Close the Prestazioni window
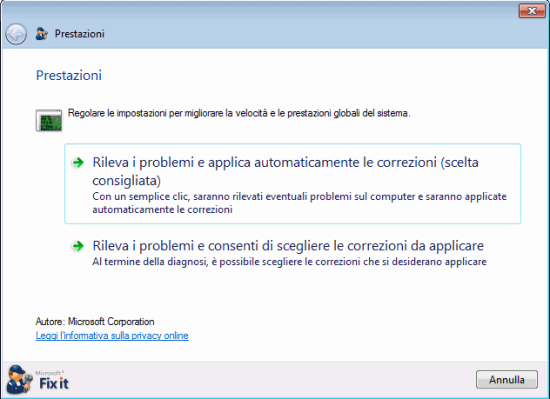 [532, 11]
